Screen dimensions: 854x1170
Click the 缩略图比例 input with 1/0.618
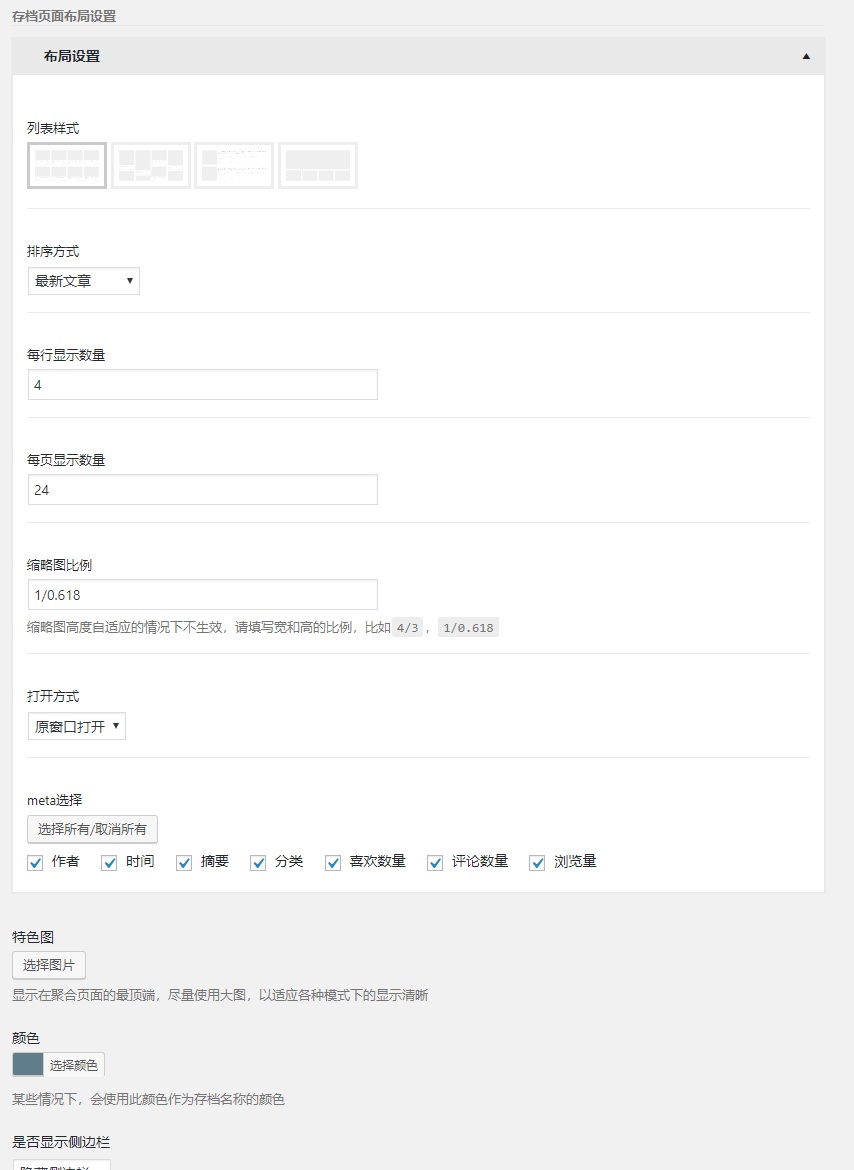click(x=203, y=595)
